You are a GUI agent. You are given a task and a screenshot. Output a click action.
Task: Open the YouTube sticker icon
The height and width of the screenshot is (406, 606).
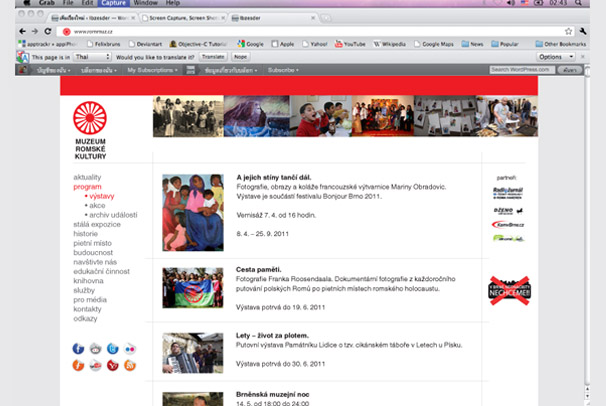tap(96, 366)
